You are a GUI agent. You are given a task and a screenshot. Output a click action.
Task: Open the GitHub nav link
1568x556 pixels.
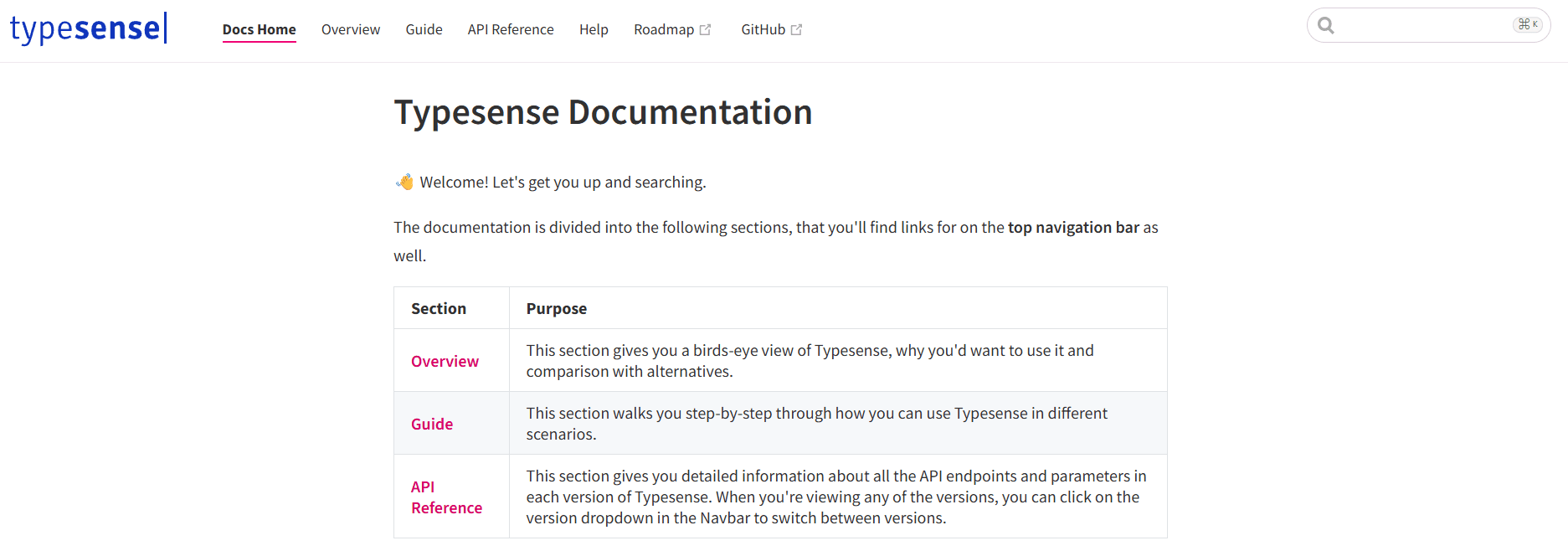771,29
